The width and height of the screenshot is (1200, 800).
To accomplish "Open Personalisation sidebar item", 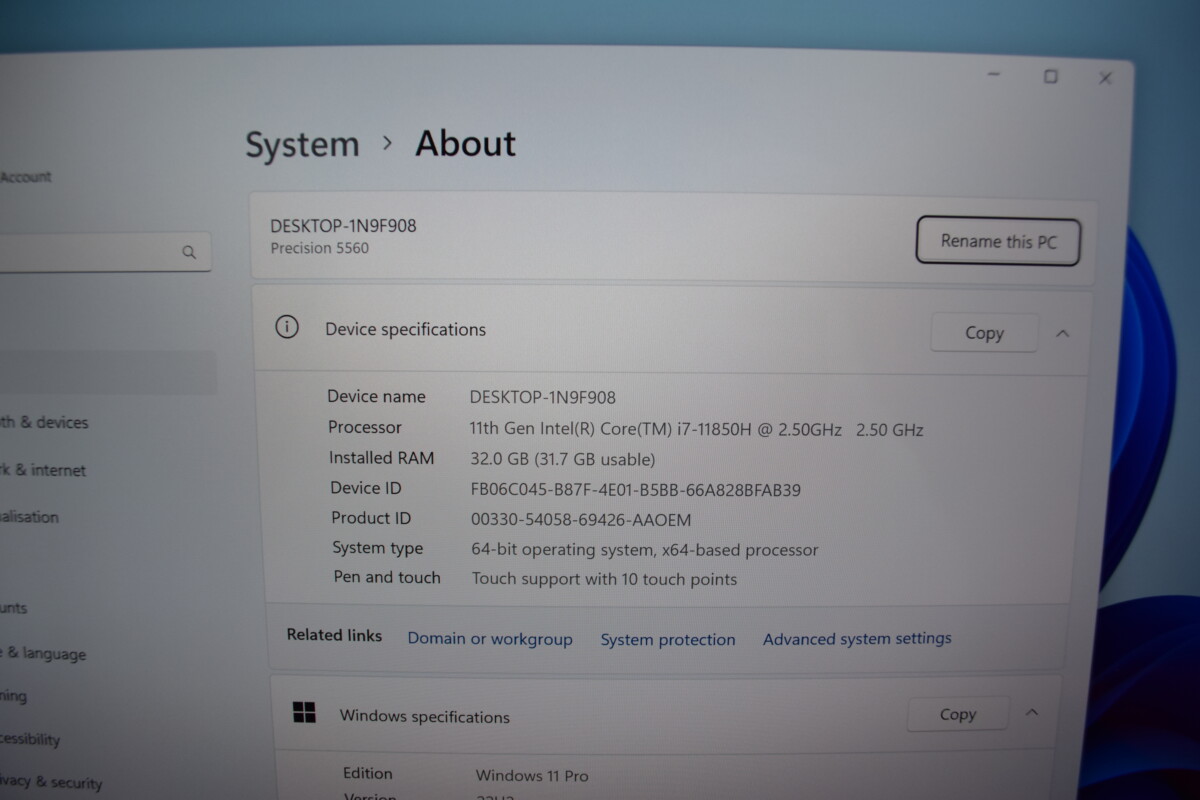I will [x=29, y=517].
